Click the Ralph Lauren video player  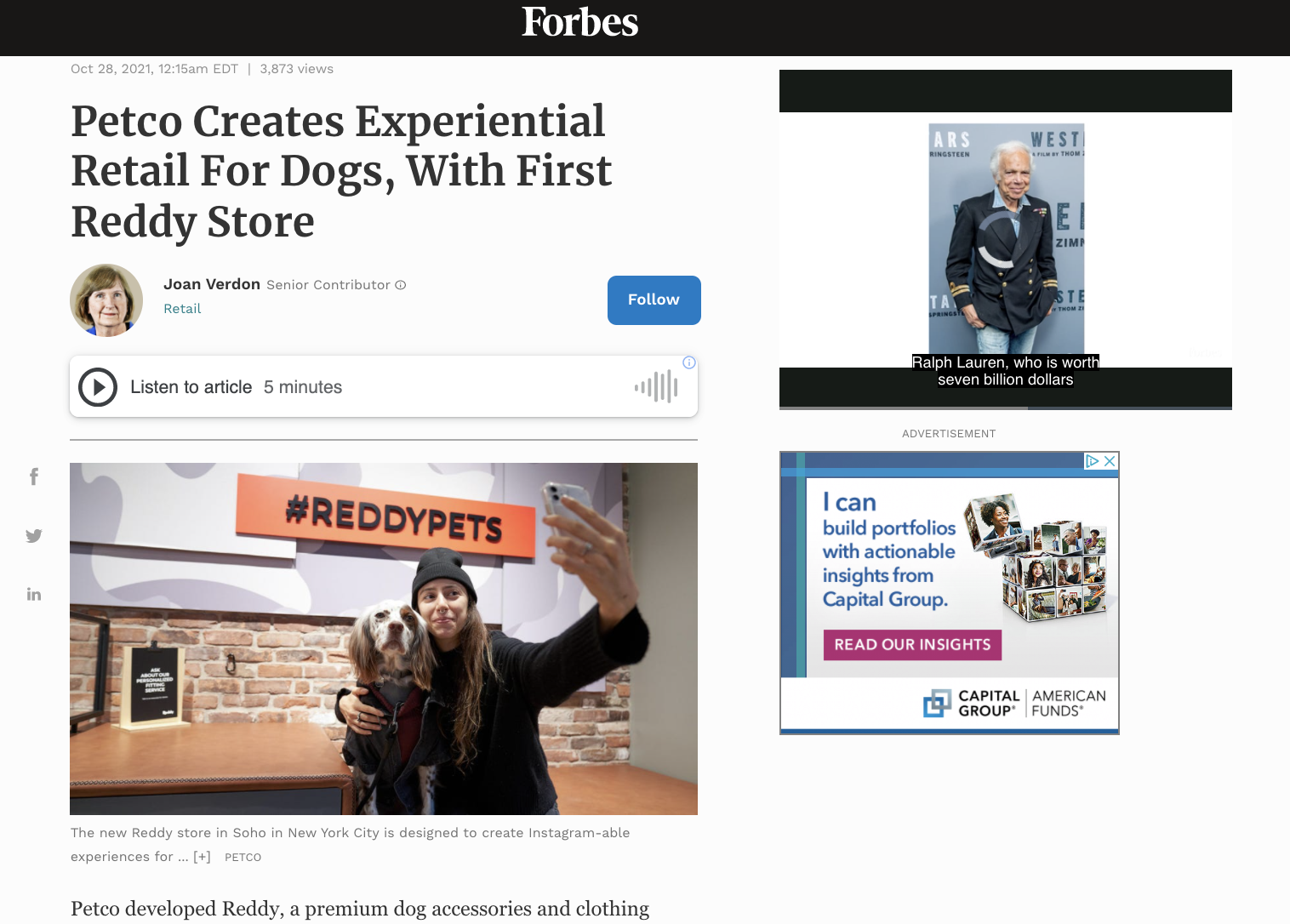point(1006,239)
